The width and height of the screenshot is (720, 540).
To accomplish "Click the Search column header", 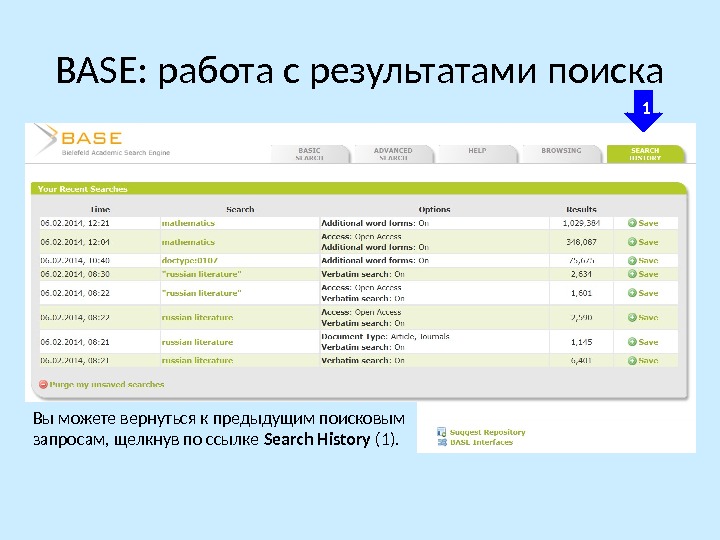I will point(240,209).
